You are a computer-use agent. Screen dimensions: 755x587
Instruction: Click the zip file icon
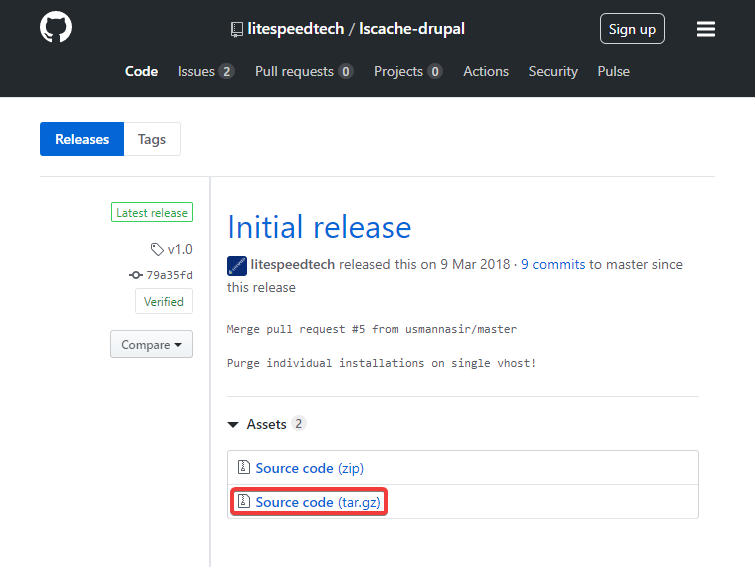click(244, 467)
